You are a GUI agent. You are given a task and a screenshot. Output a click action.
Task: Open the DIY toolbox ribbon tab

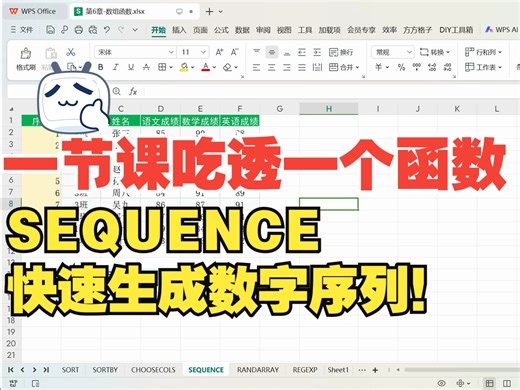click(x=456, y=30)
